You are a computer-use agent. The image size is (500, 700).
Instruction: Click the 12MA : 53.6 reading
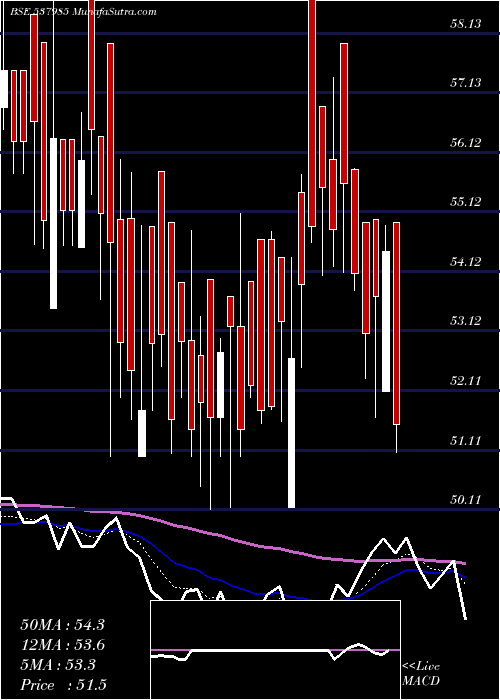(62, 646)
